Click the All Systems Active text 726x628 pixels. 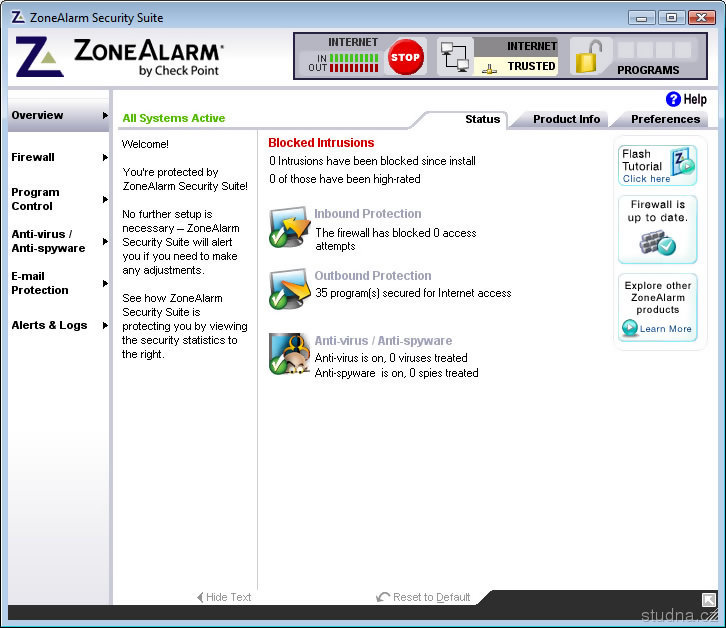click(174, 118)
